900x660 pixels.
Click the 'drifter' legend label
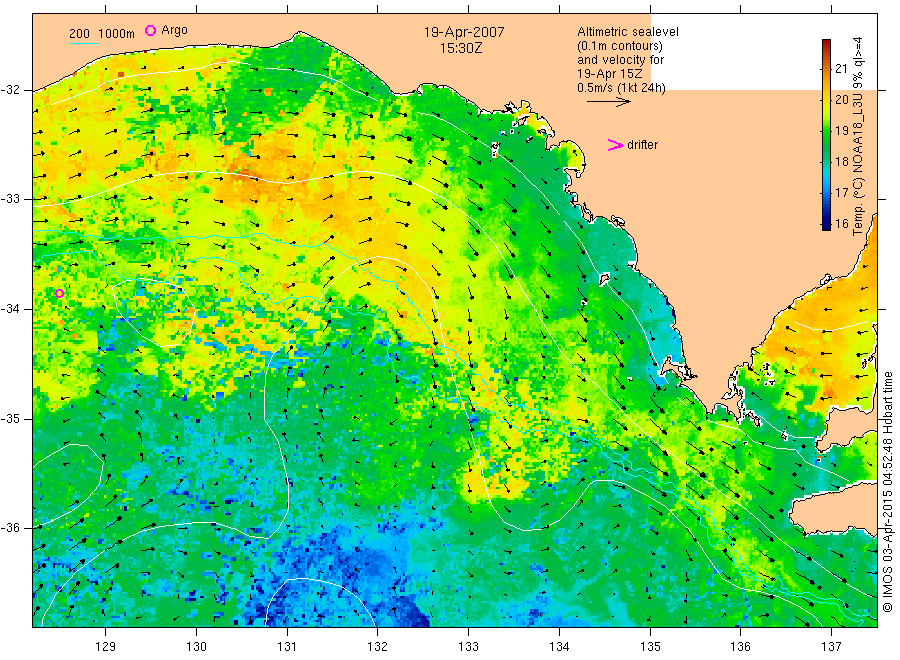click(x=642, y=145)
